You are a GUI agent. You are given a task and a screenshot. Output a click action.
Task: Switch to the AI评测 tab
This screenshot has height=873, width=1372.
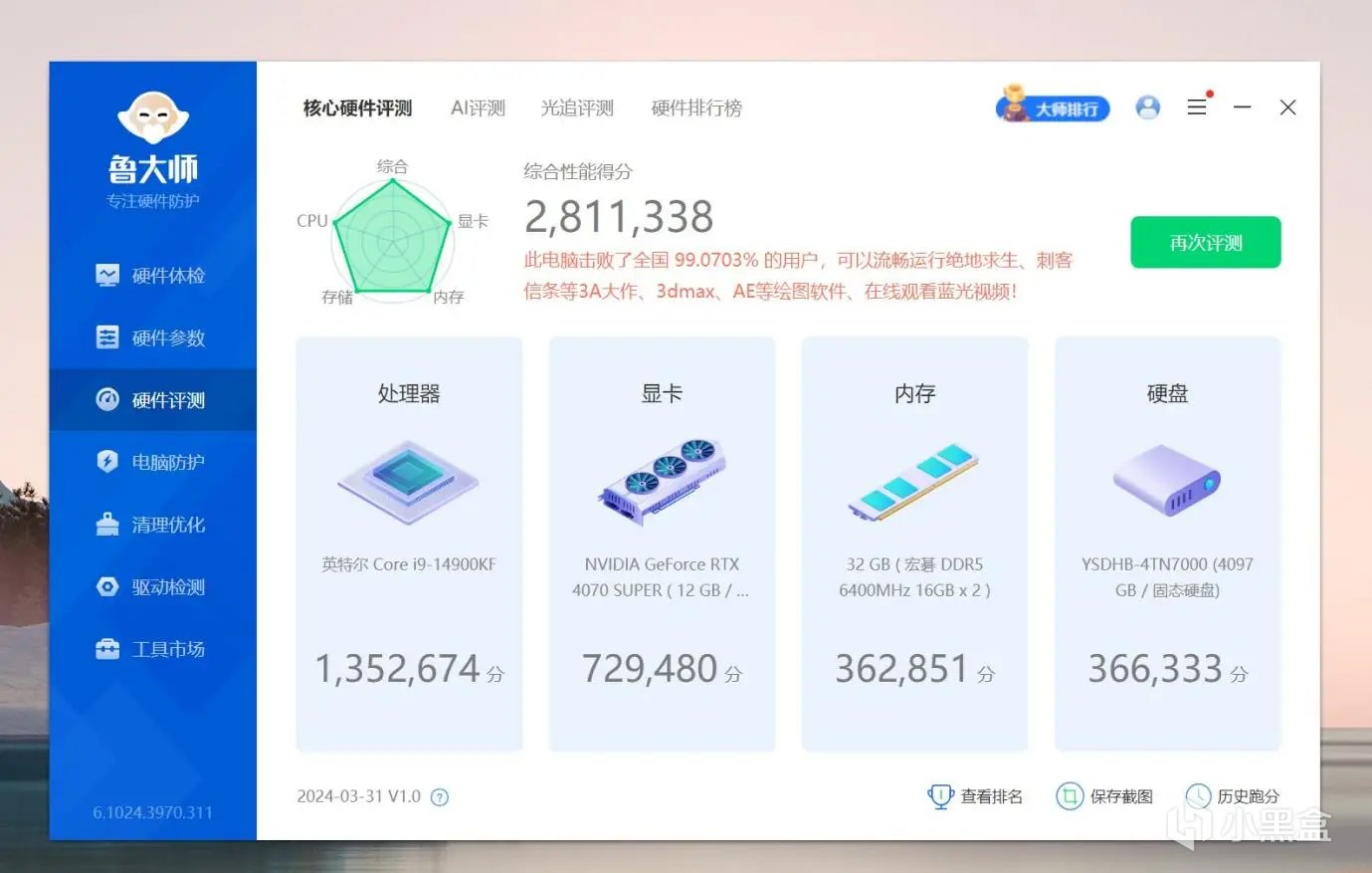(x=479, y=108)
